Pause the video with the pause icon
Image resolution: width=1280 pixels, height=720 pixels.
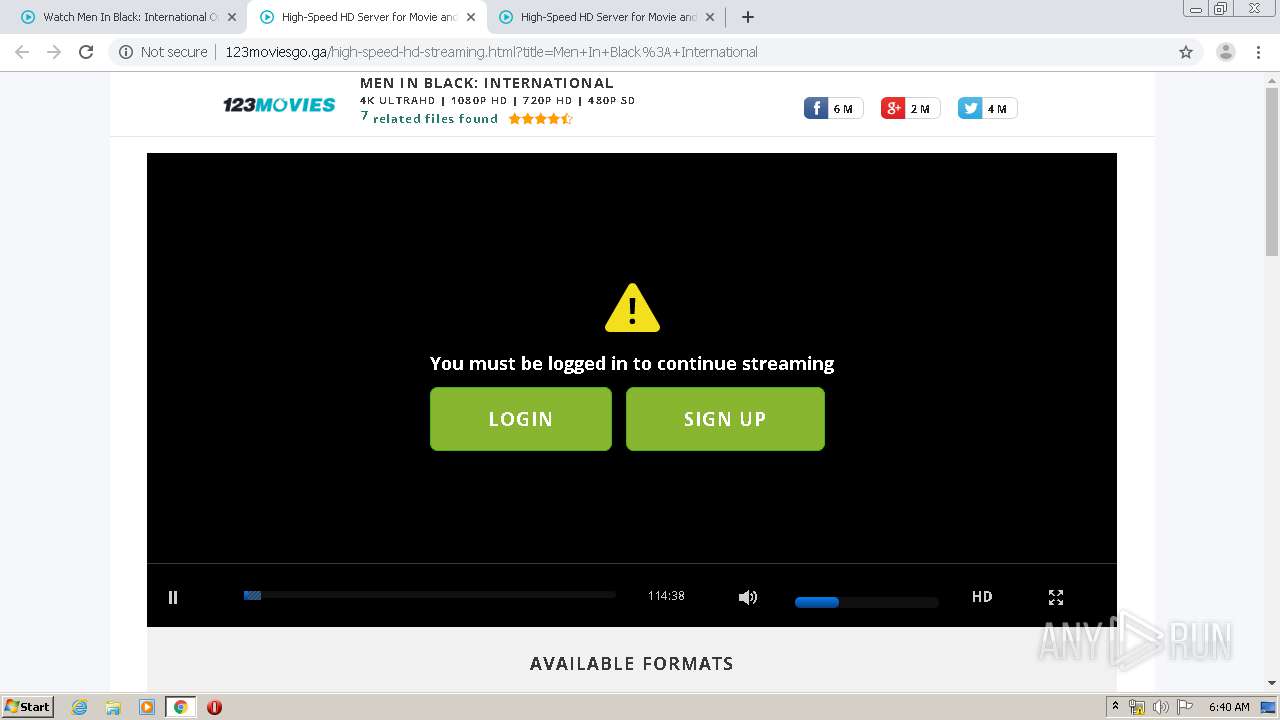[173, 597]
